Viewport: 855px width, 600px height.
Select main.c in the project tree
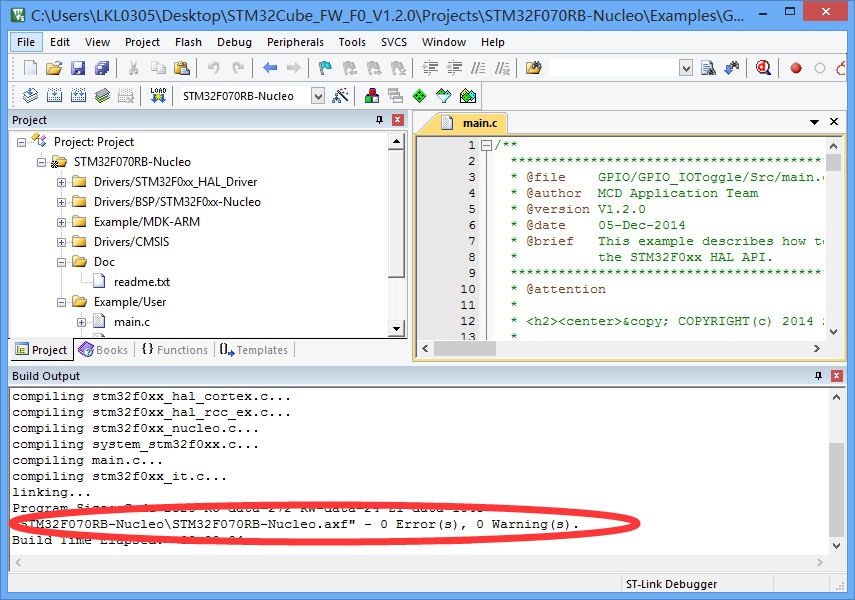pyautogui.click(x=131, y=322)
